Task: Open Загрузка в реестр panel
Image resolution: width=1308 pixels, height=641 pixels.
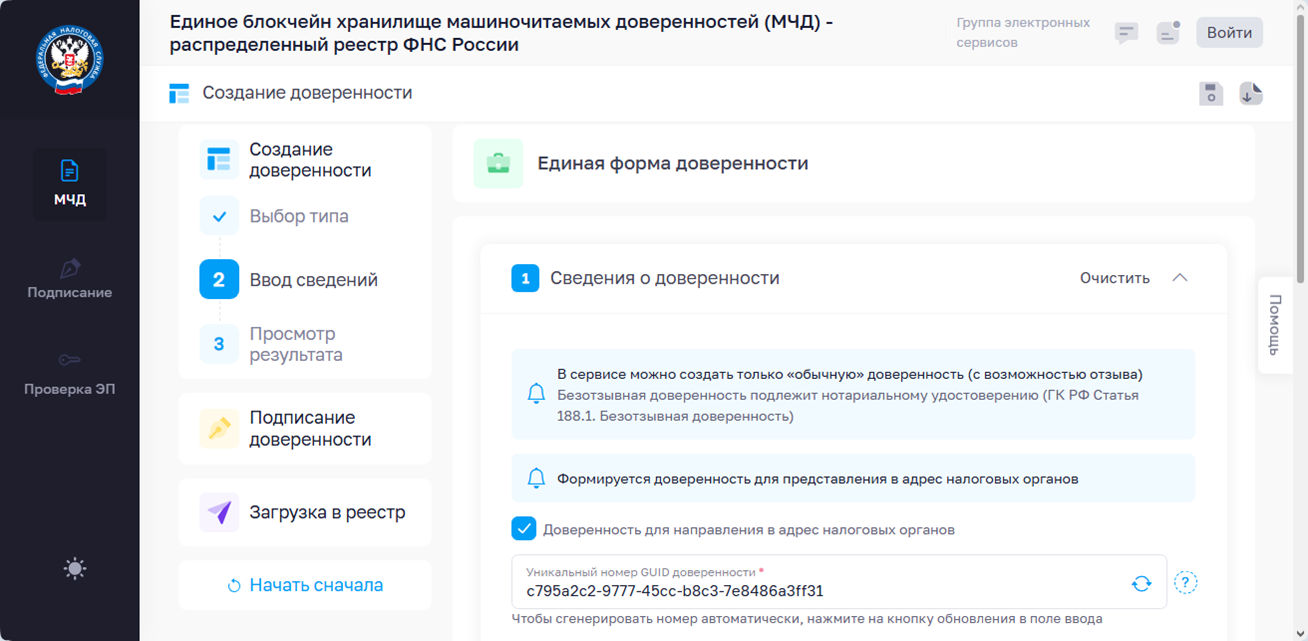Action: 305,513
